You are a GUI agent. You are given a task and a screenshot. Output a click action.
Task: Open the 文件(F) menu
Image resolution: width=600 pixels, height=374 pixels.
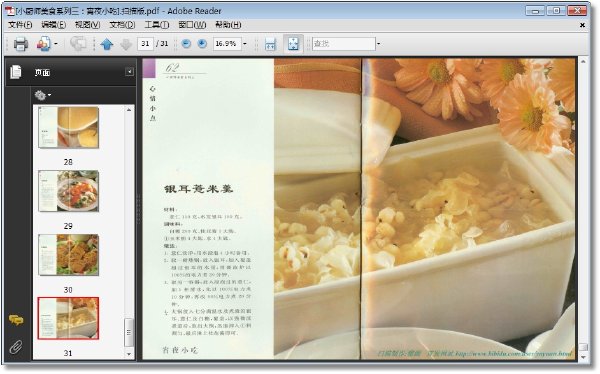[20, 25]
